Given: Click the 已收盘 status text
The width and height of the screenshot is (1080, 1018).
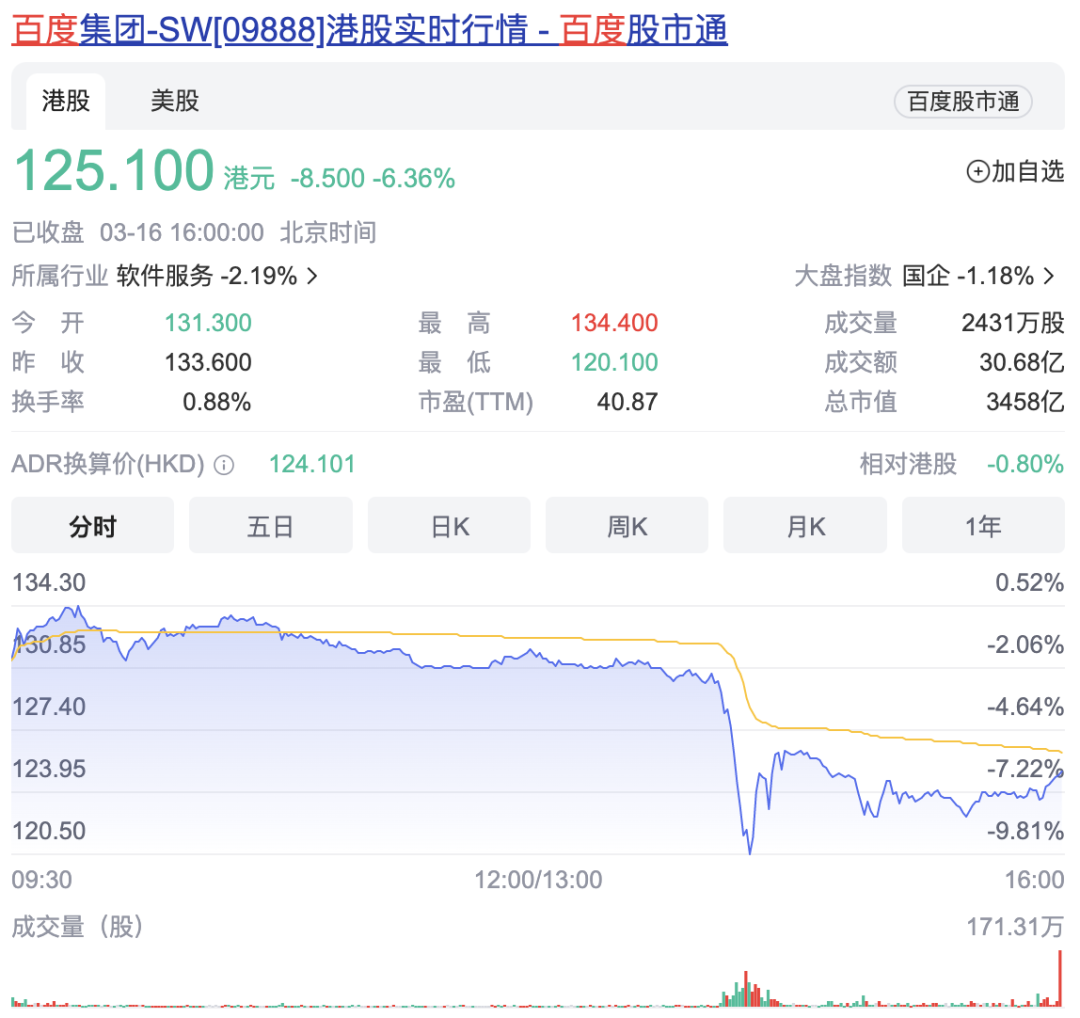Looking at the screenshot, I should 48,233.
